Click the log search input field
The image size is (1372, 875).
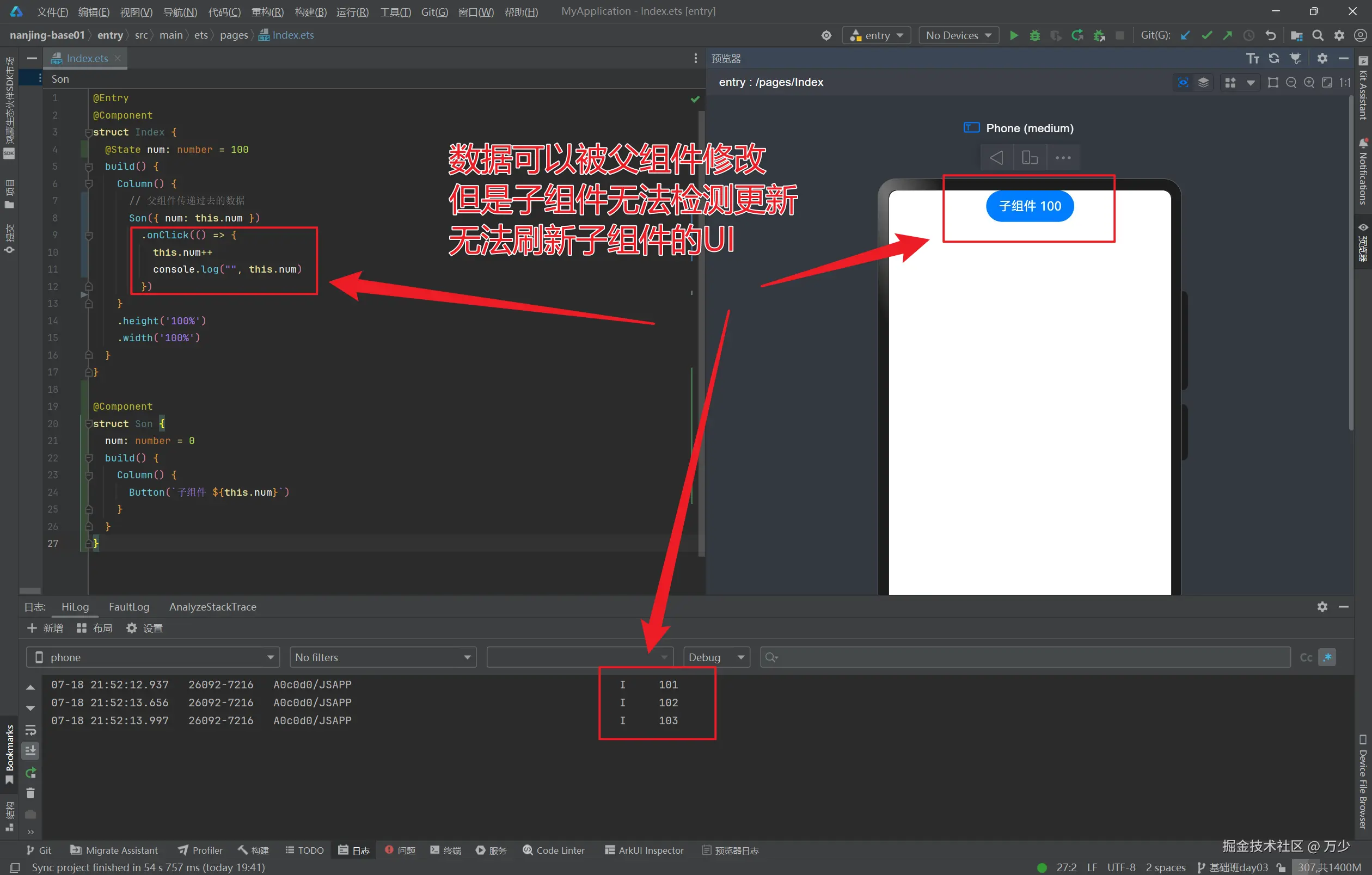(x=1026, y=657)
